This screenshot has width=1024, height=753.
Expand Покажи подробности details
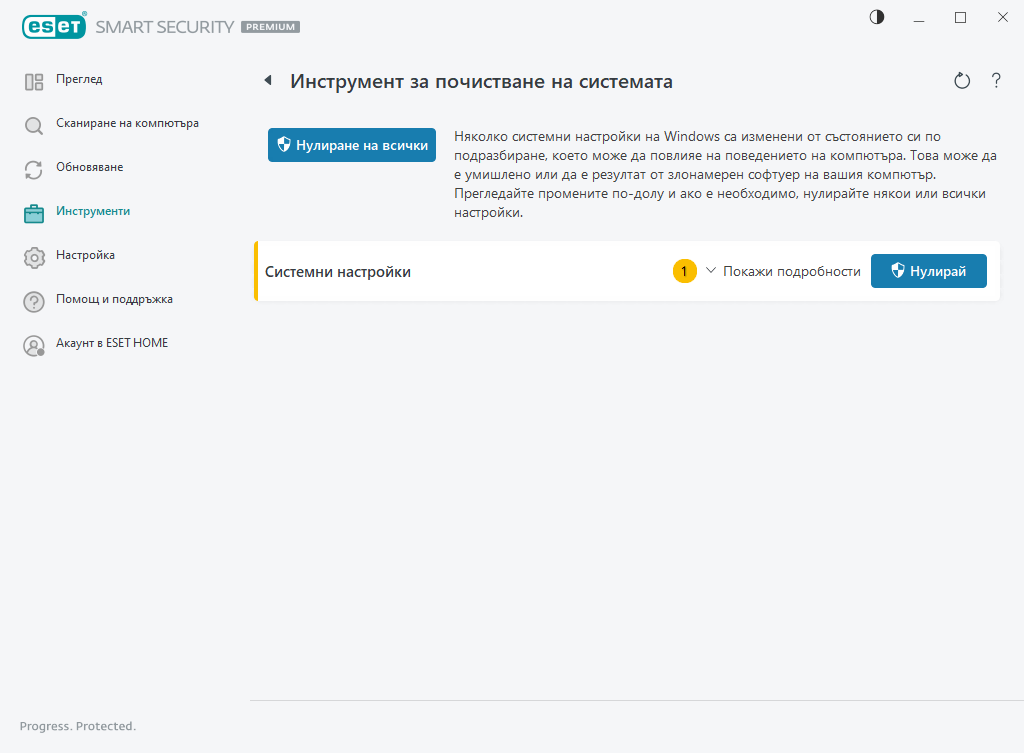click(x=792, y=270)
